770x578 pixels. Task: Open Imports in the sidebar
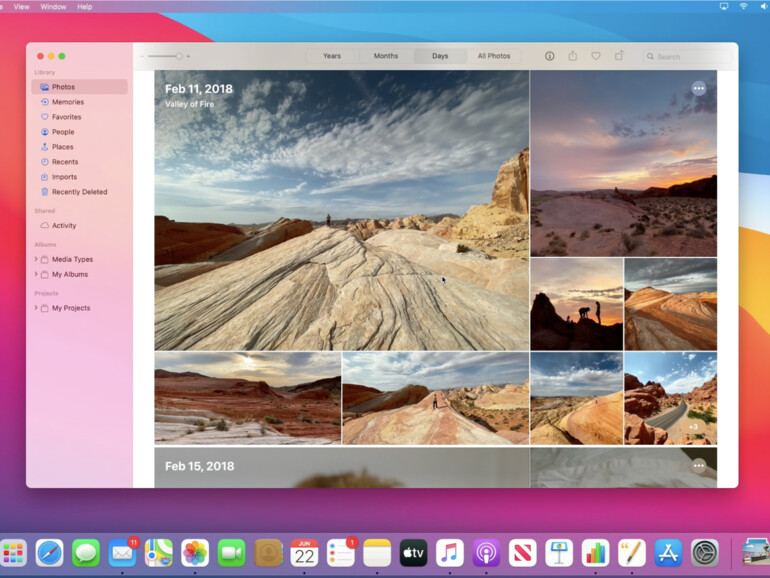pyautogui.click(x=64, y=177)
